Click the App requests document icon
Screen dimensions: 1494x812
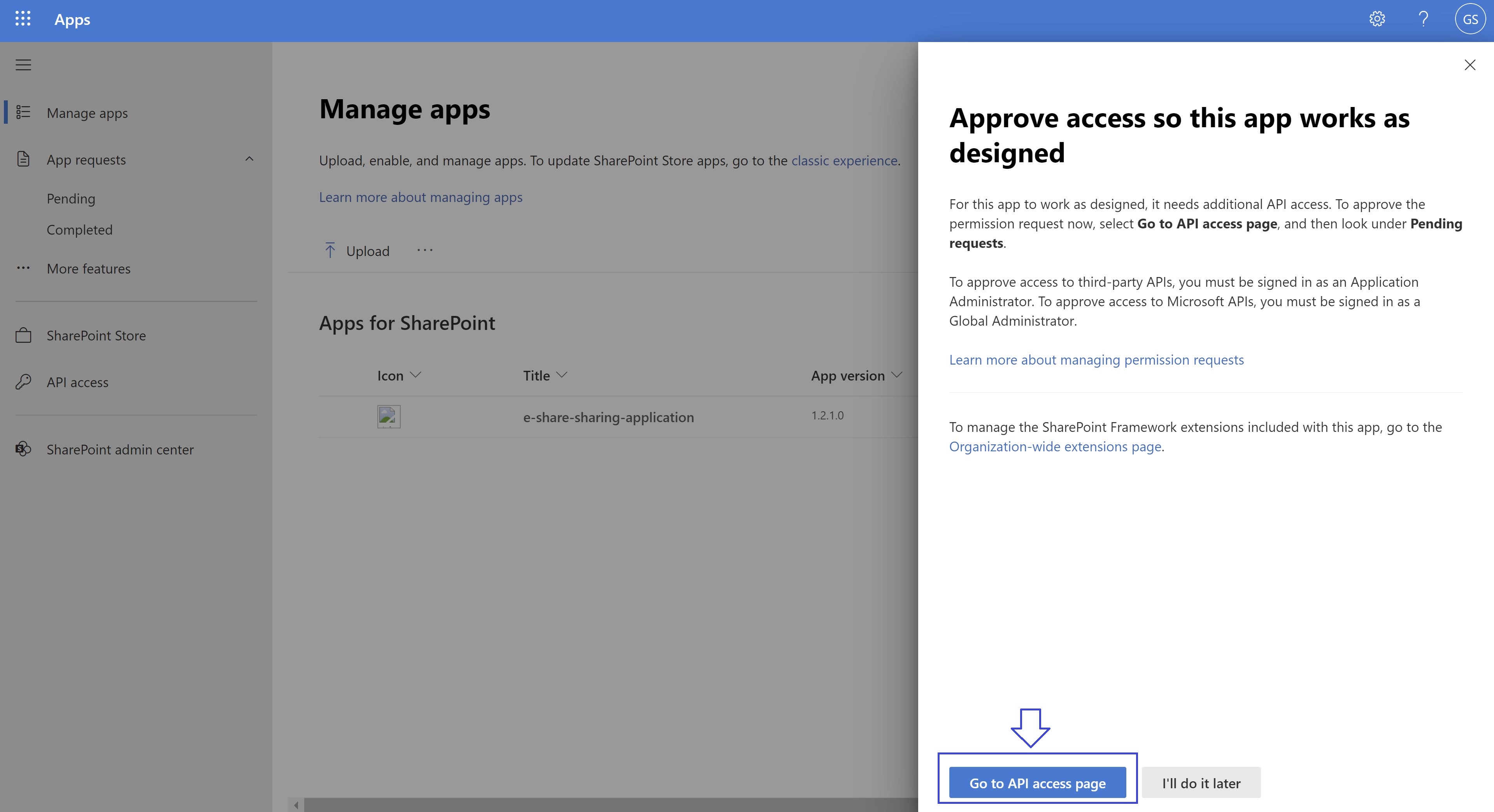[x=23, y=159]
